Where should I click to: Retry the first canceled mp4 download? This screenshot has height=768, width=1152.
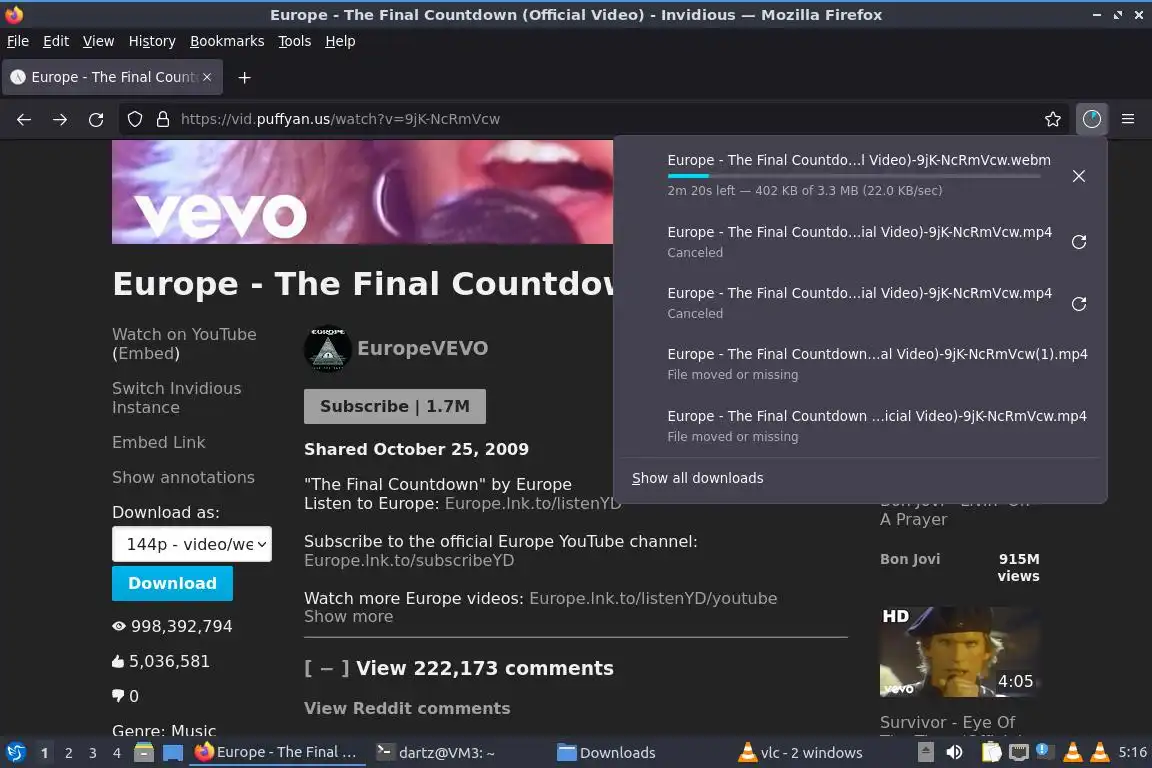tap(1079, 242)
